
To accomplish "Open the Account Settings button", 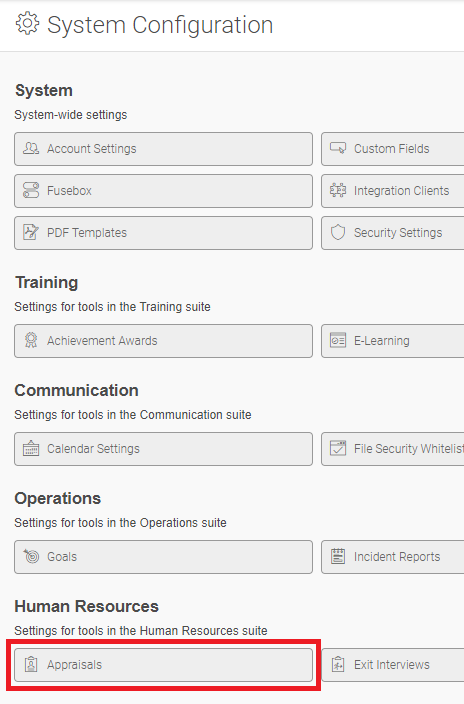I will pos(164,149).
